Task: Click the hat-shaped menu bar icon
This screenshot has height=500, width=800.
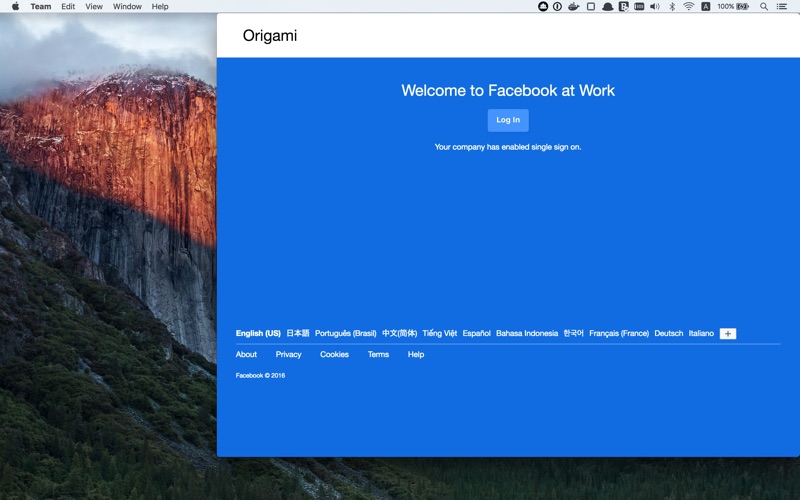Action: [x=607, y=7]
